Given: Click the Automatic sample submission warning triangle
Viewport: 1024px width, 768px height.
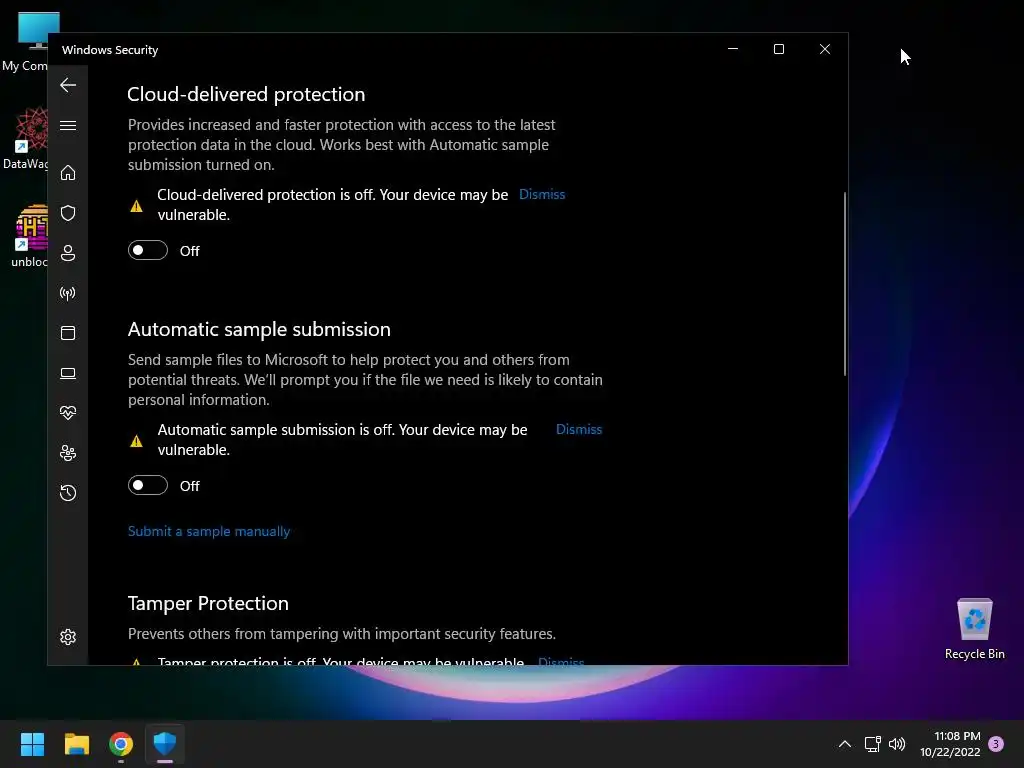Looking at the screenshot, I should click(136, 441).
